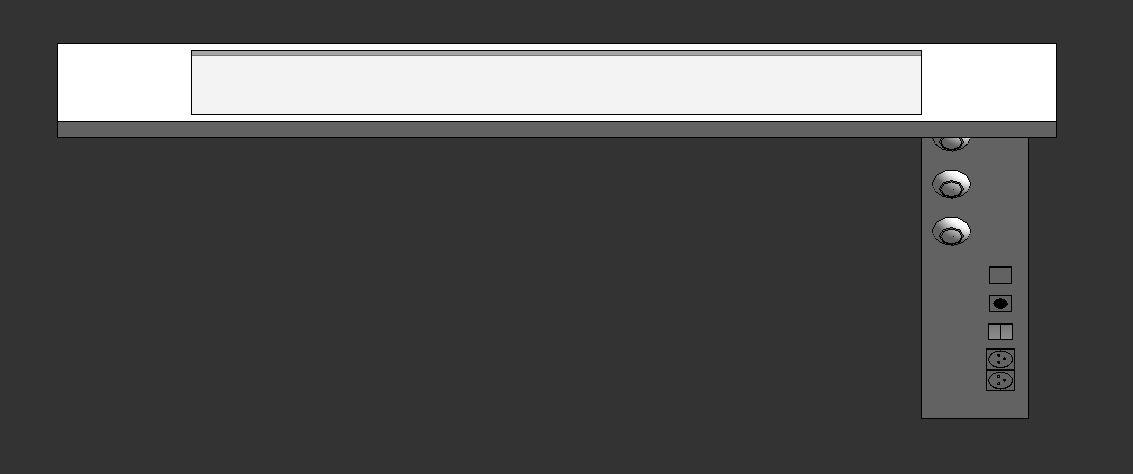Select the blank square cover plate
1133x474 pixels.
click(x=1000, y=275)
